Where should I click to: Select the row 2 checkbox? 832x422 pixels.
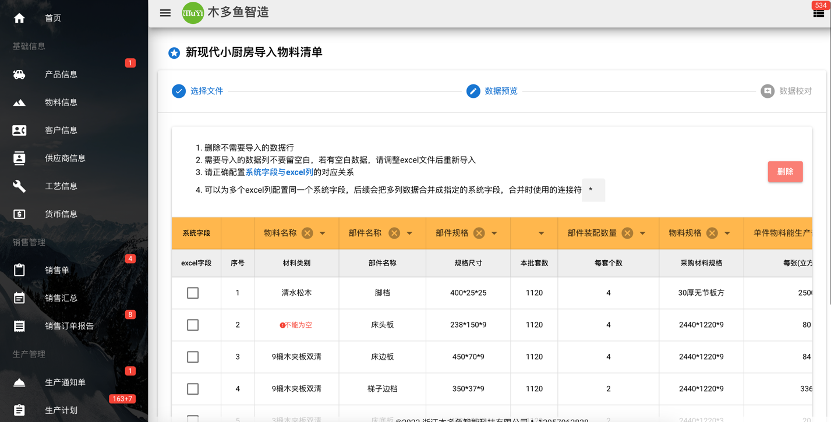pos(193,325)
